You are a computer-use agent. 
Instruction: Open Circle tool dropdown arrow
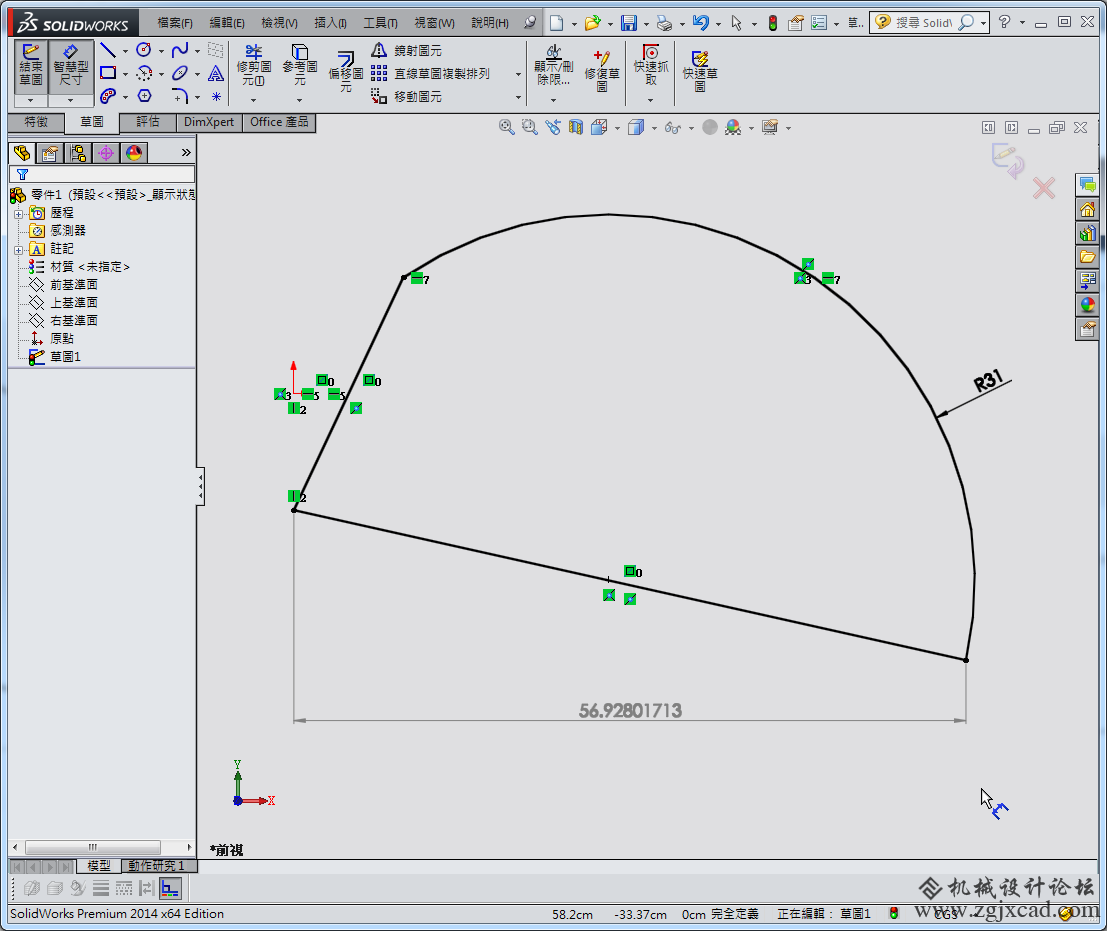pos(161,51)
